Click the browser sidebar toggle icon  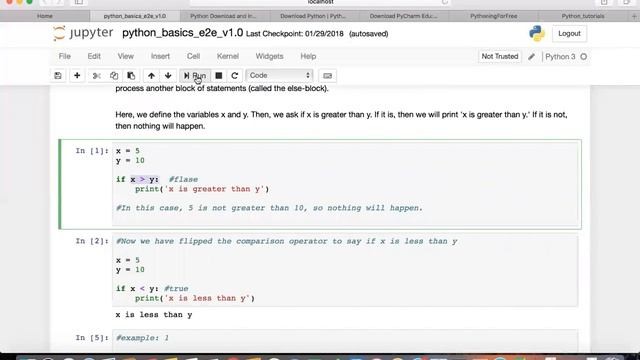tap(79, 2)
